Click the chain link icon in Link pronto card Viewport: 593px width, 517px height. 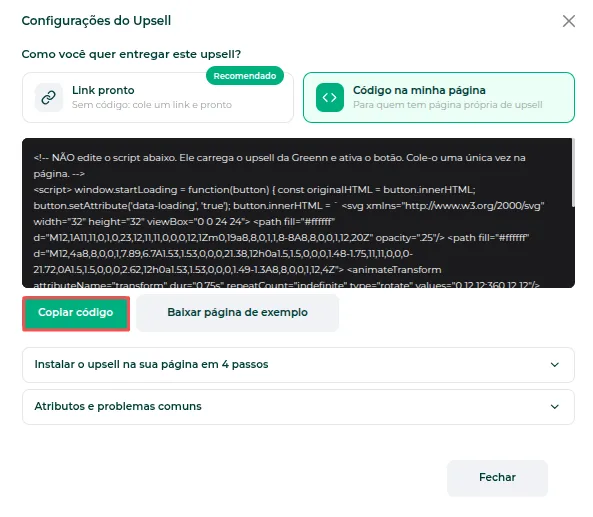(49, 98)
